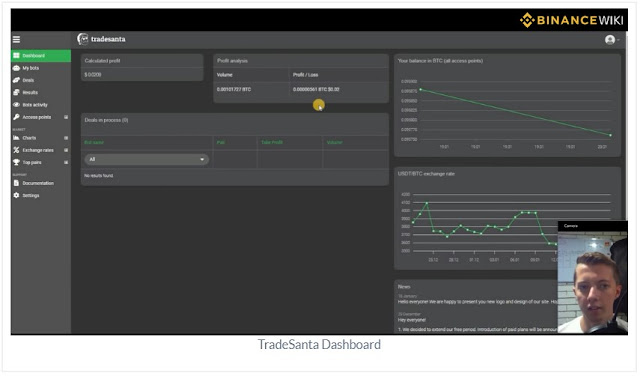The height and width of the screenshot is (376, 640).
Task: Sort deals by the Pair column
Action: point(221,142)
